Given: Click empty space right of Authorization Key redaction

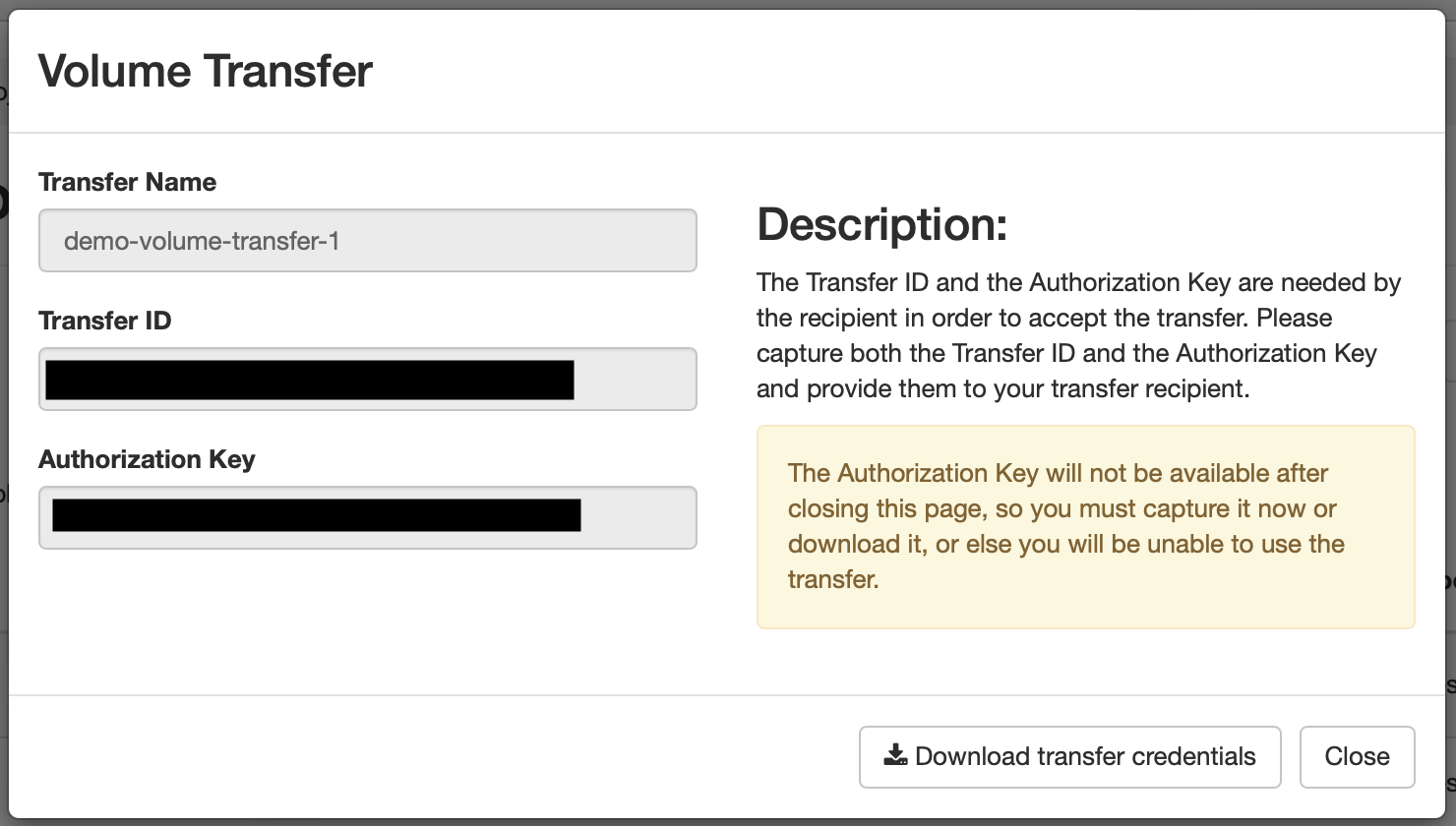Looking at the screenshot, I should tap(637, 517).
